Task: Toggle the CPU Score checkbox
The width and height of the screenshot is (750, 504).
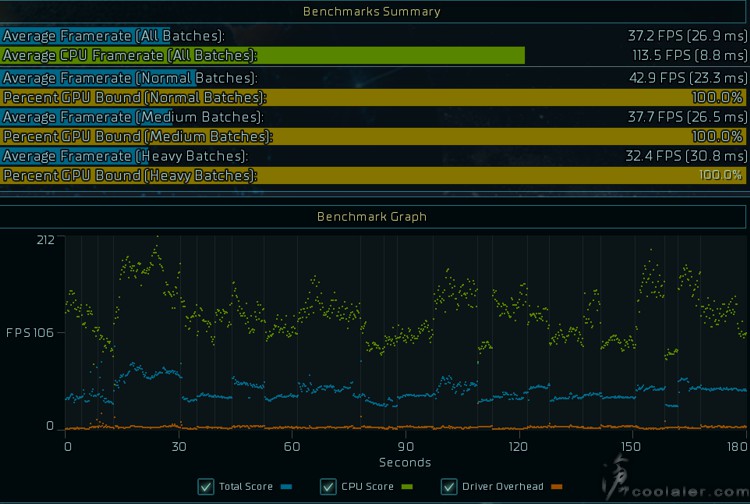Action: 328,486
